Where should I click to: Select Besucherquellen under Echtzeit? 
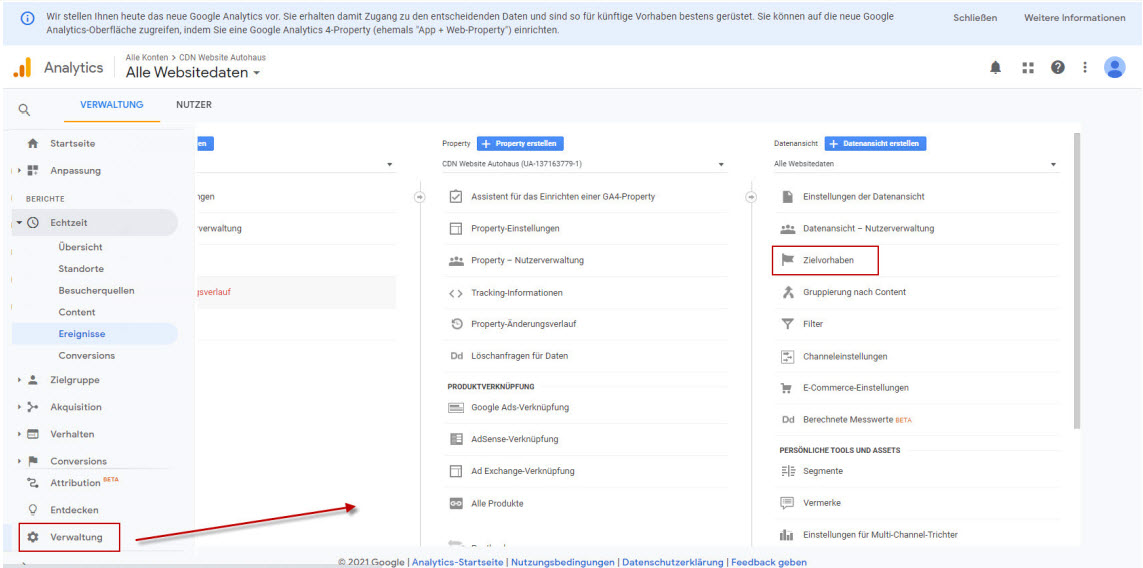96,290
